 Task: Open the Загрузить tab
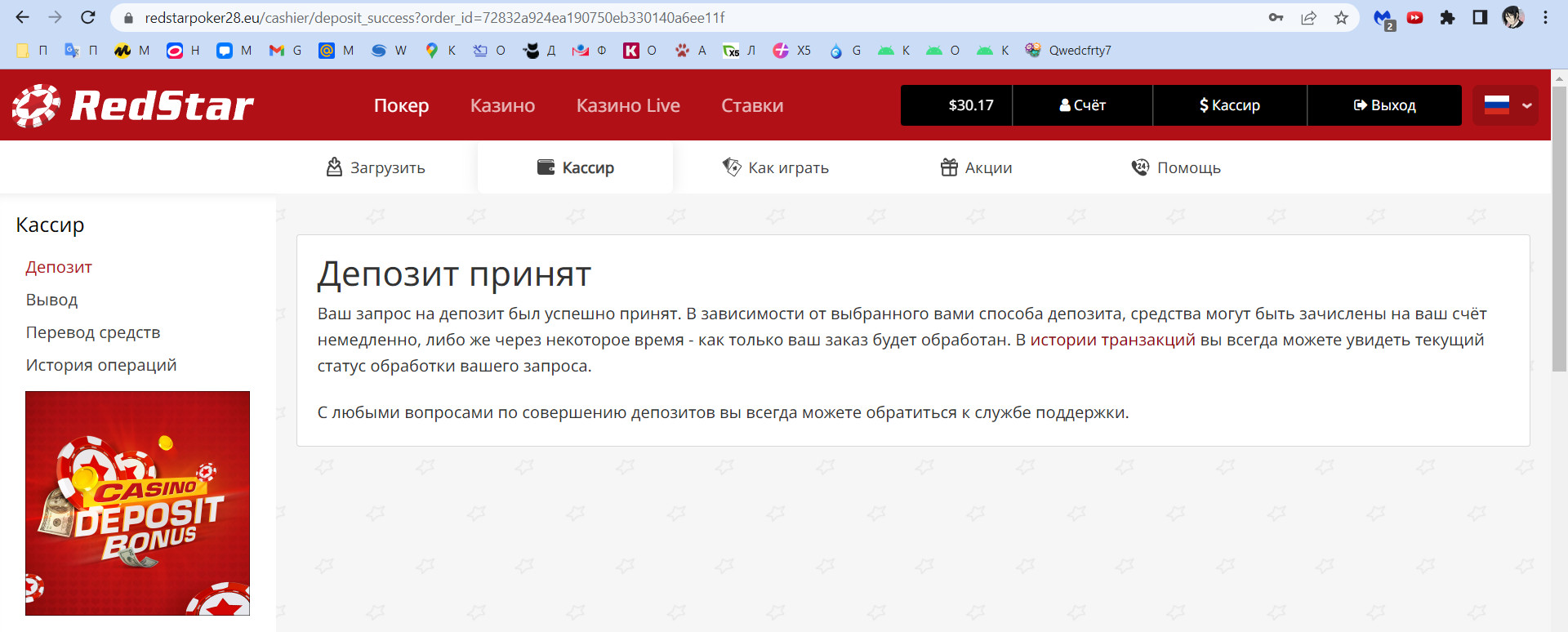[x=376, y=167]
